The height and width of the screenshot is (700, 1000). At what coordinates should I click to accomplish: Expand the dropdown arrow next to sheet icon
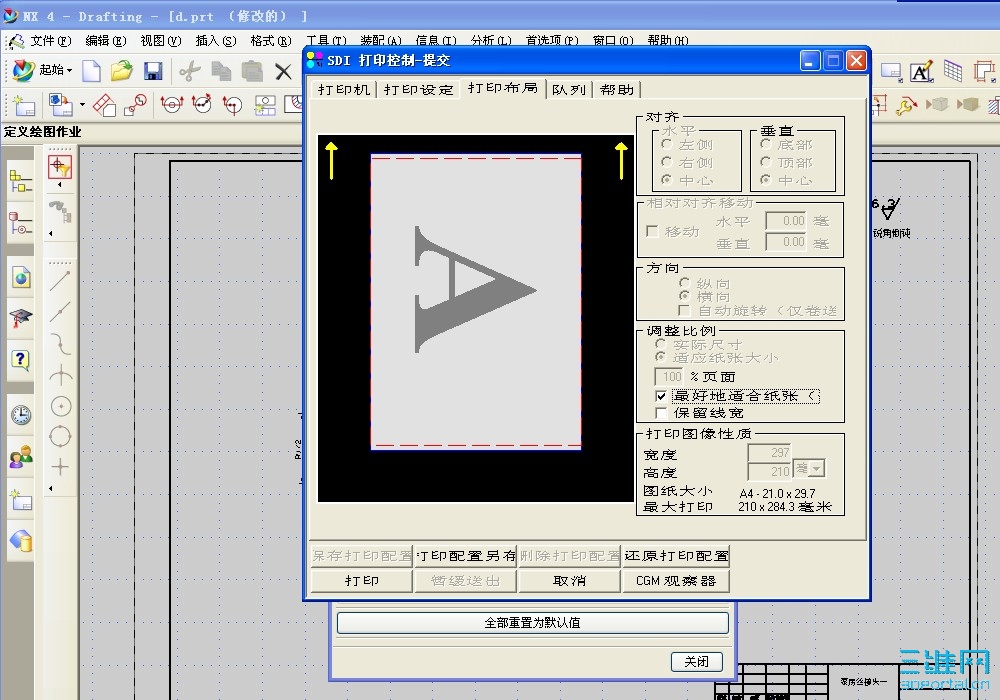[82, 104]
